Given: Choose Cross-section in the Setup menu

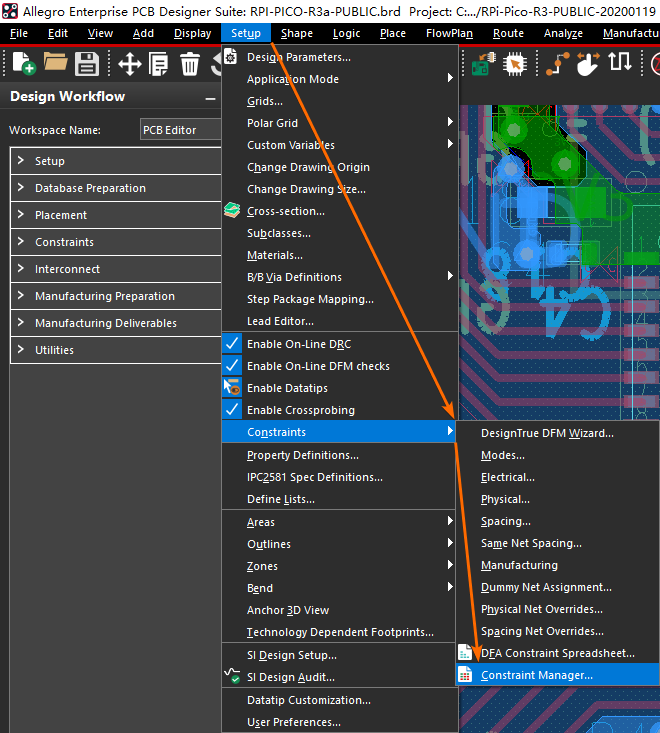Looking at the screenshot, I should click(285, 211).
